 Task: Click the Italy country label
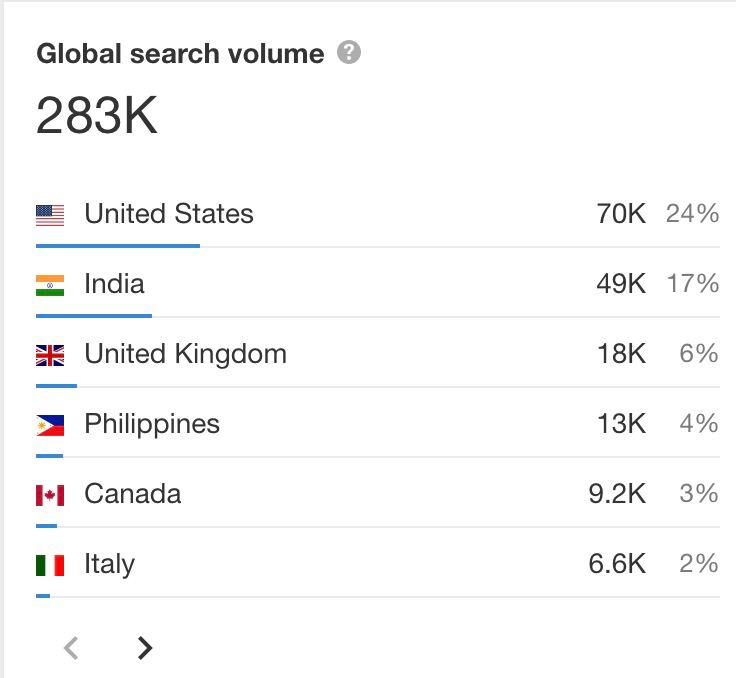click(x=109, y=564)
